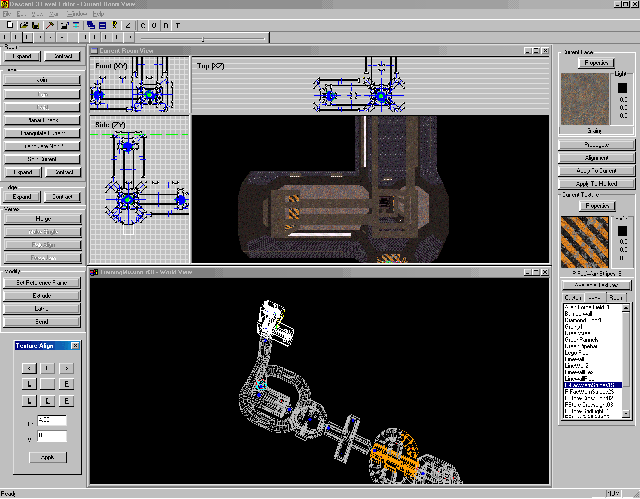Screen dimensions: 640x499
Task: Click the letter C toolbar button
Action: 143,25
